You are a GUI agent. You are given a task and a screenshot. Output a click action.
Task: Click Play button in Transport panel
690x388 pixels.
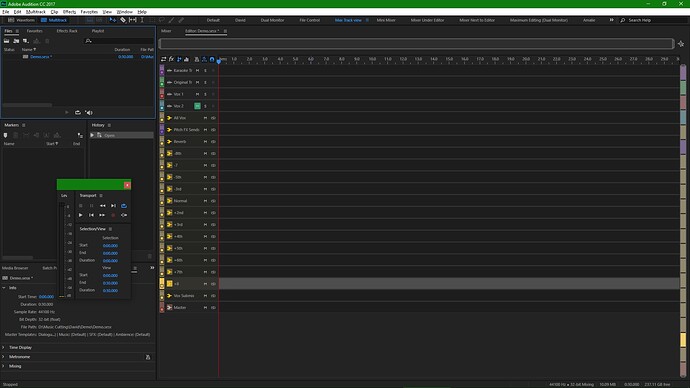tap(81, 215)
